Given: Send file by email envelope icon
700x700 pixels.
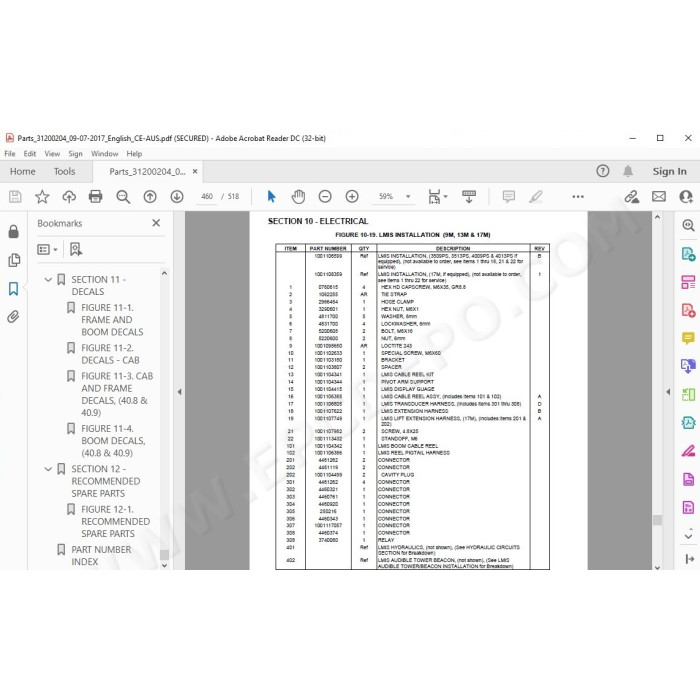Looking at the screenshot, I should (x=659, y=196).
